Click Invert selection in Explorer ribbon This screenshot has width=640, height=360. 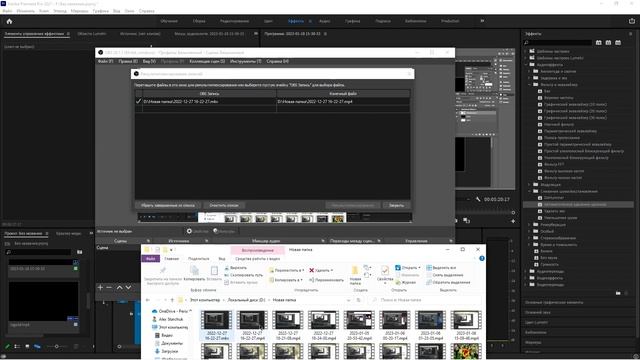pyautogui.click(x=448, y=282)
